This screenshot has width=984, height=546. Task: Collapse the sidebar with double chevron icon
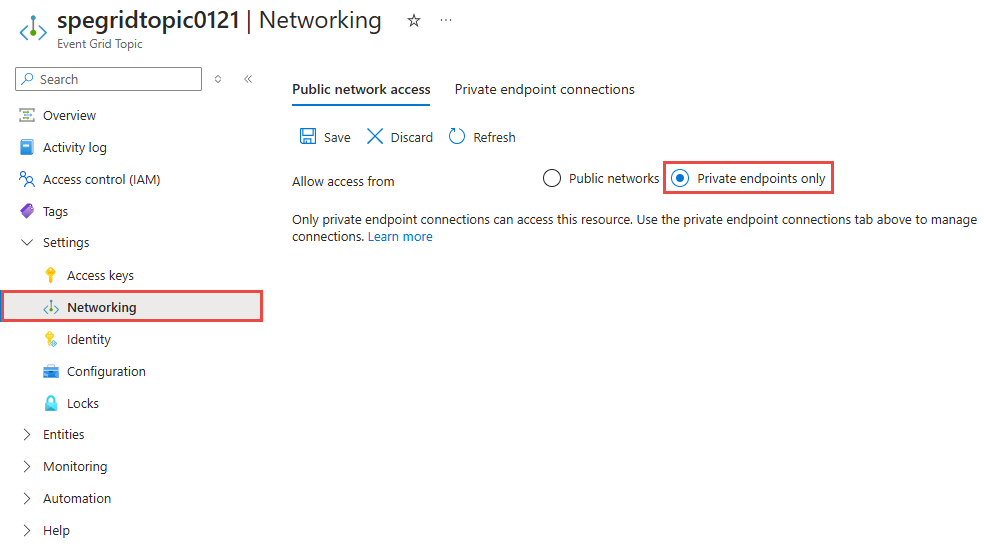coord(248,79)
